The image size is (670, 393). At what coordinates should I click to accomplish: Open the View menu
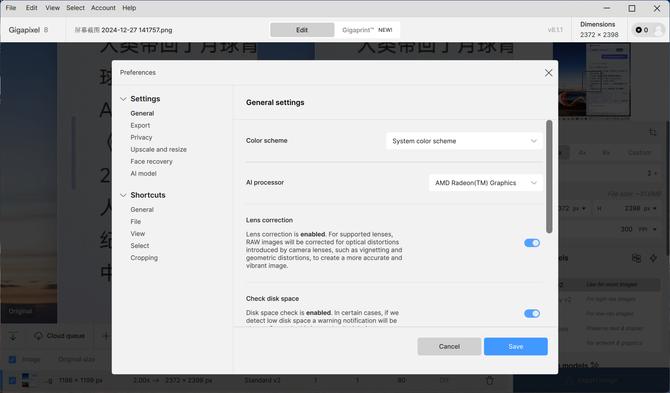(53, 8)
